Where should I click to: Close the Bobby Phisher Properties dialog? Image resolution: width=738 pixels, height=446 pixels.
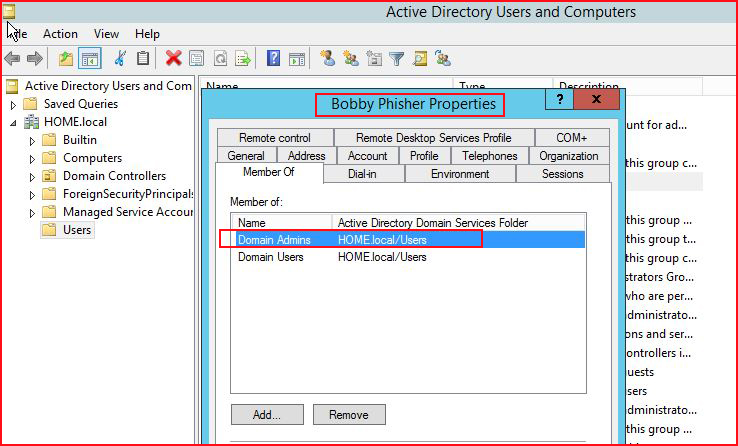[x=596, y=99]
